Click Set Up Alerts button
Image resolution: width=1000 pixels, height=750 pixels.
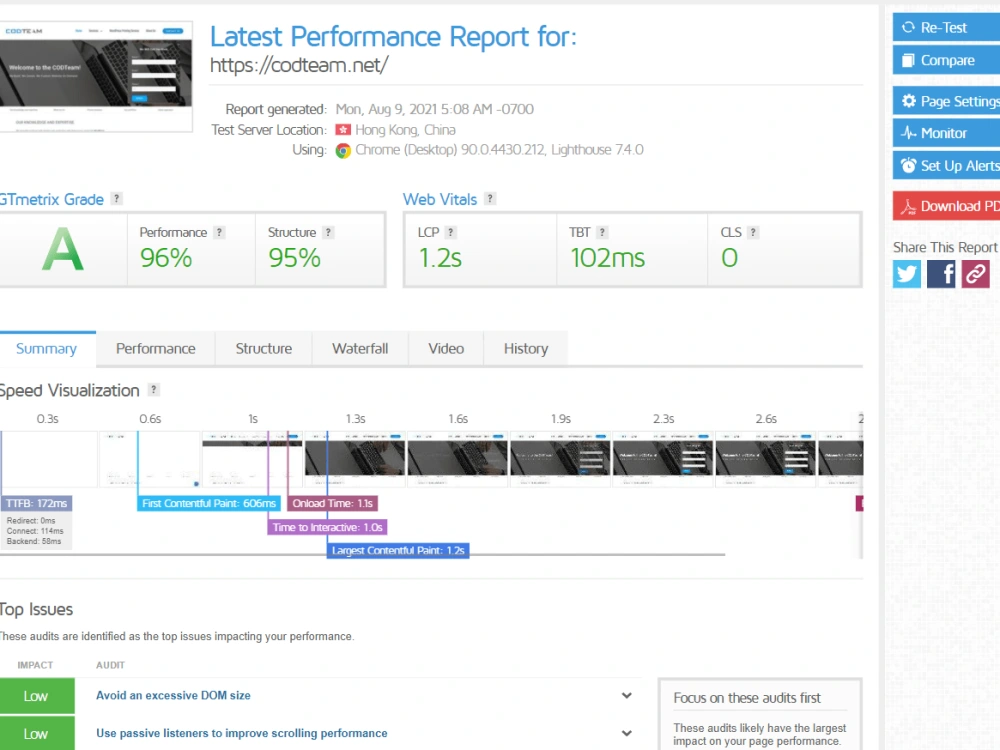coord(946,166)
